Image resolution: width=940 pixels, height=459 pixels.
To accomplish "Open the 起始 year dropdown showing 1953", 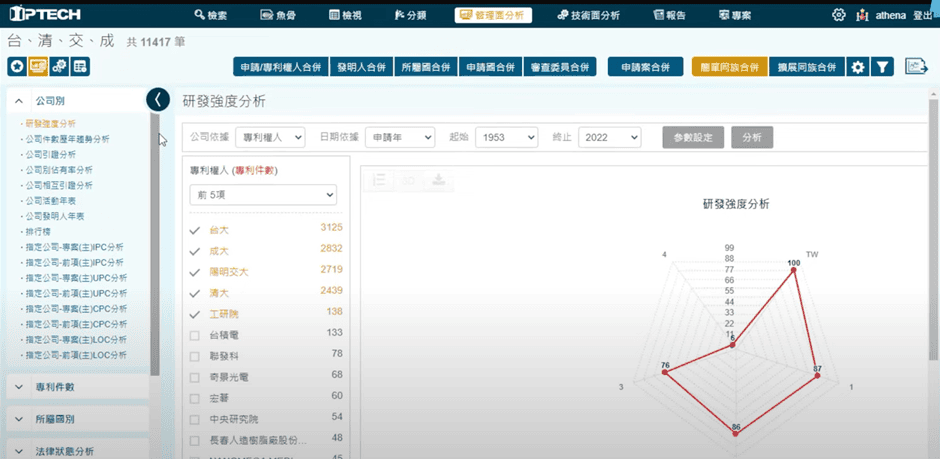I will point(506,137).
